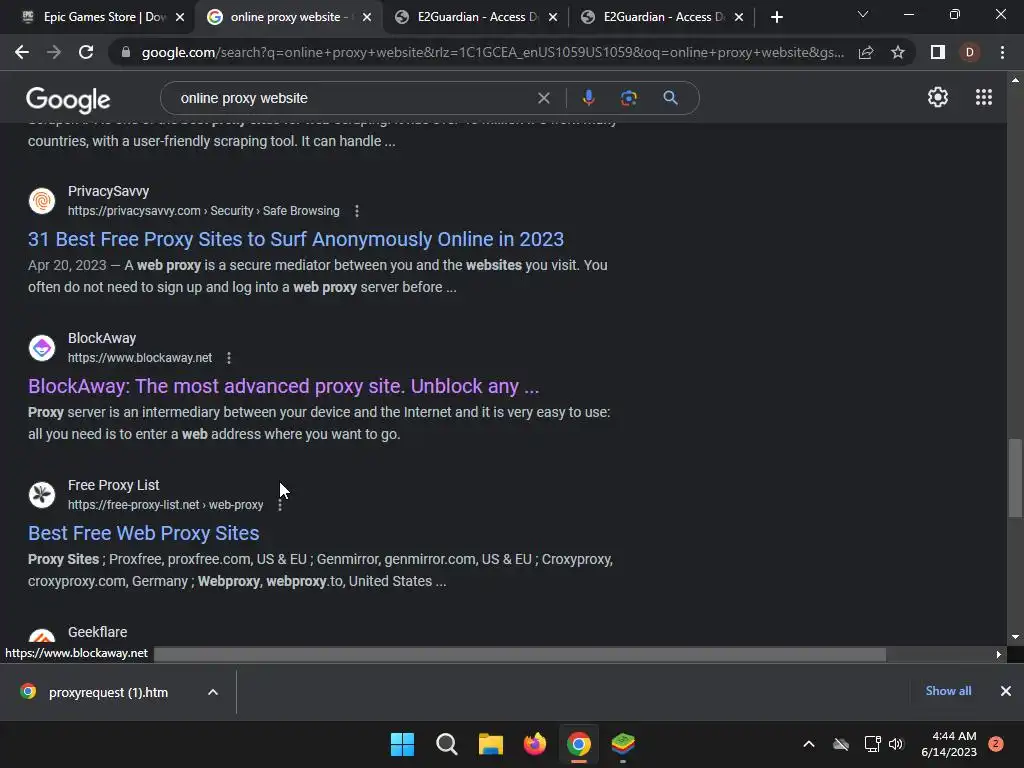Open more options for PrivacySavvy result

[x=357, y=211]
